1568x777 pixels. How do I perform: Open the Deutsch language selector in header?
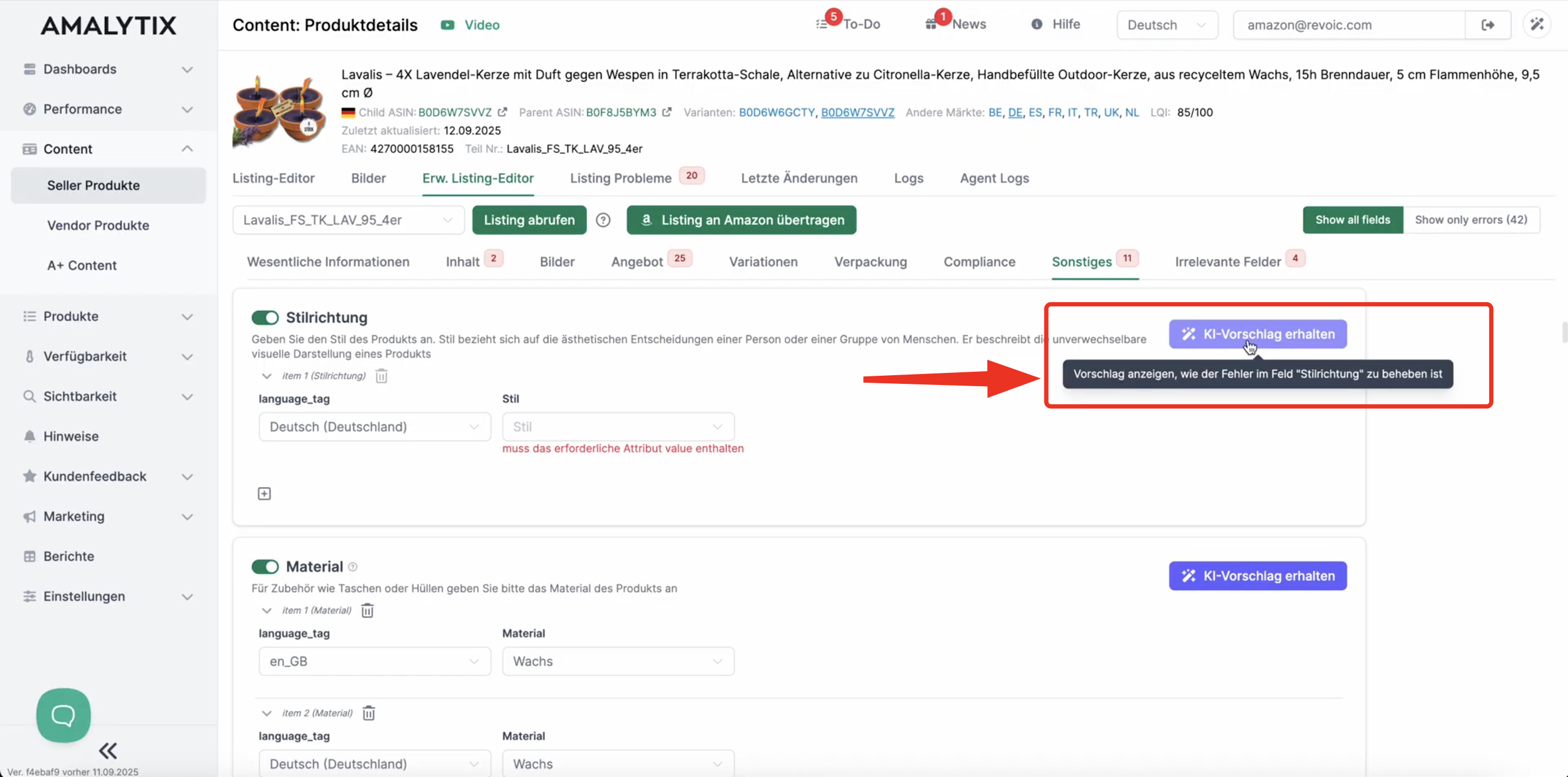1166,25
